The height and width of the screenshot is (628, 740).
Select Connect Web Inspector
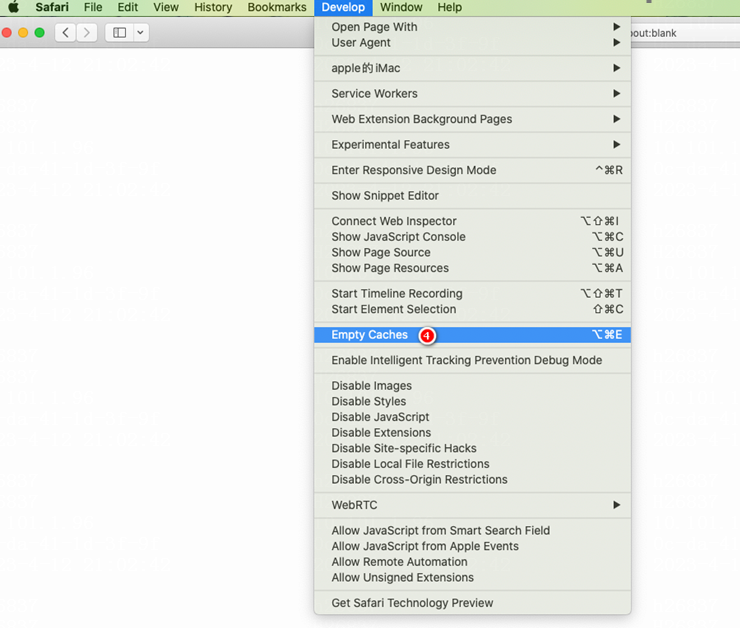click(472, 221)
